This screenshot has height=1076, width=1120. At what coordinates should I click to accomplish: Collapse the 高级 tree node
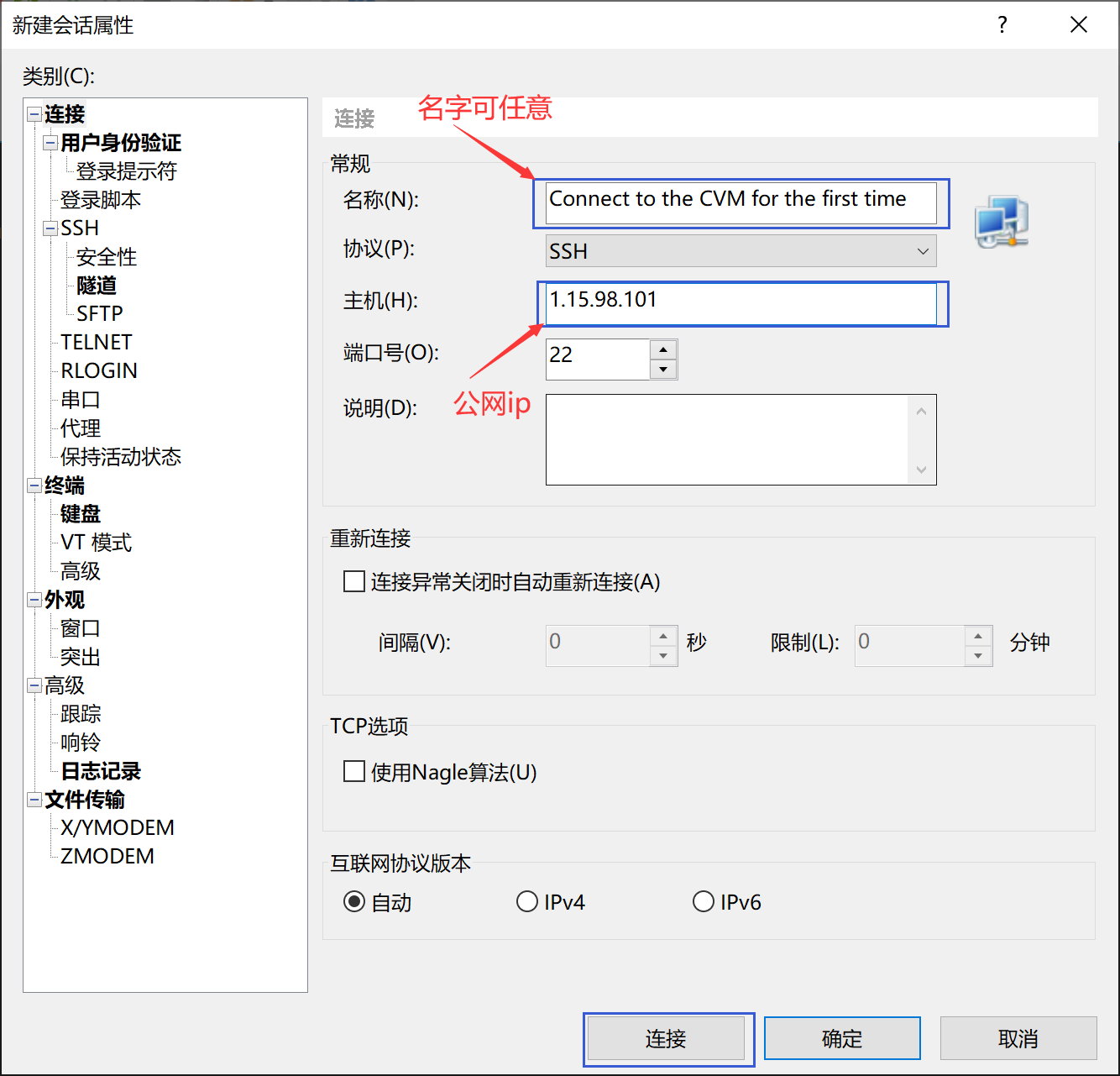[x=34, y=685]
